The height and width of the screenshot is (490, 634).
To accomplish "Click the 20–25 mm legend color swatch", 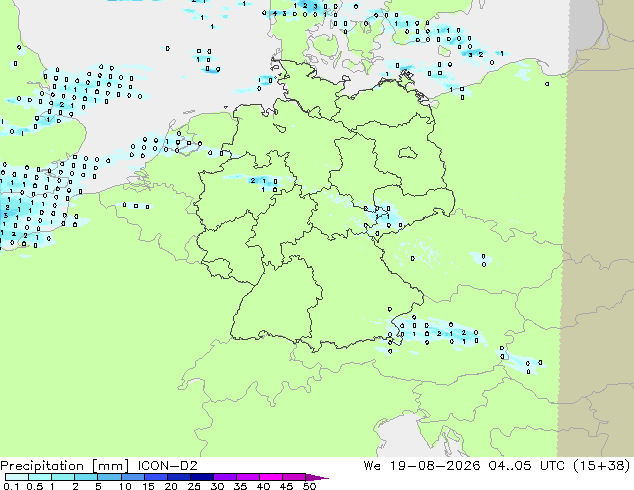I will point(178,477).
